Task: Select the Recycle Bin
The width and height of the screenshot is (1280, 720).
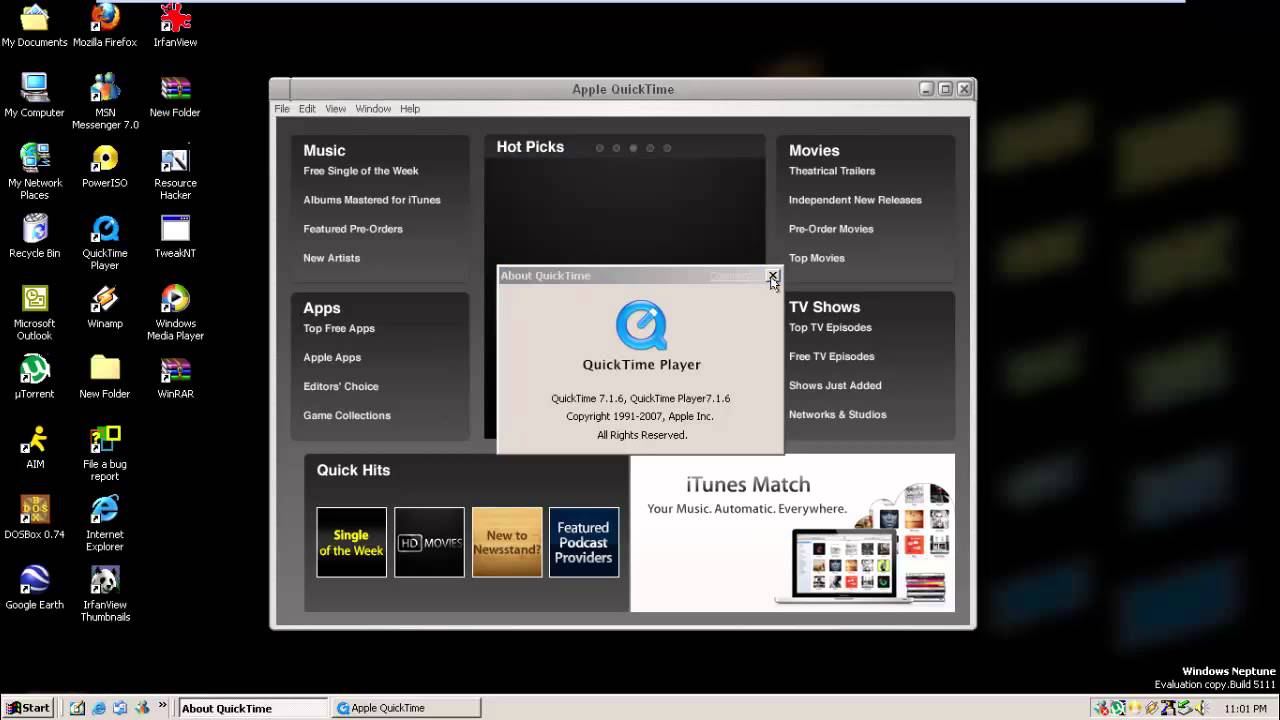Action: tap(34, 236)
